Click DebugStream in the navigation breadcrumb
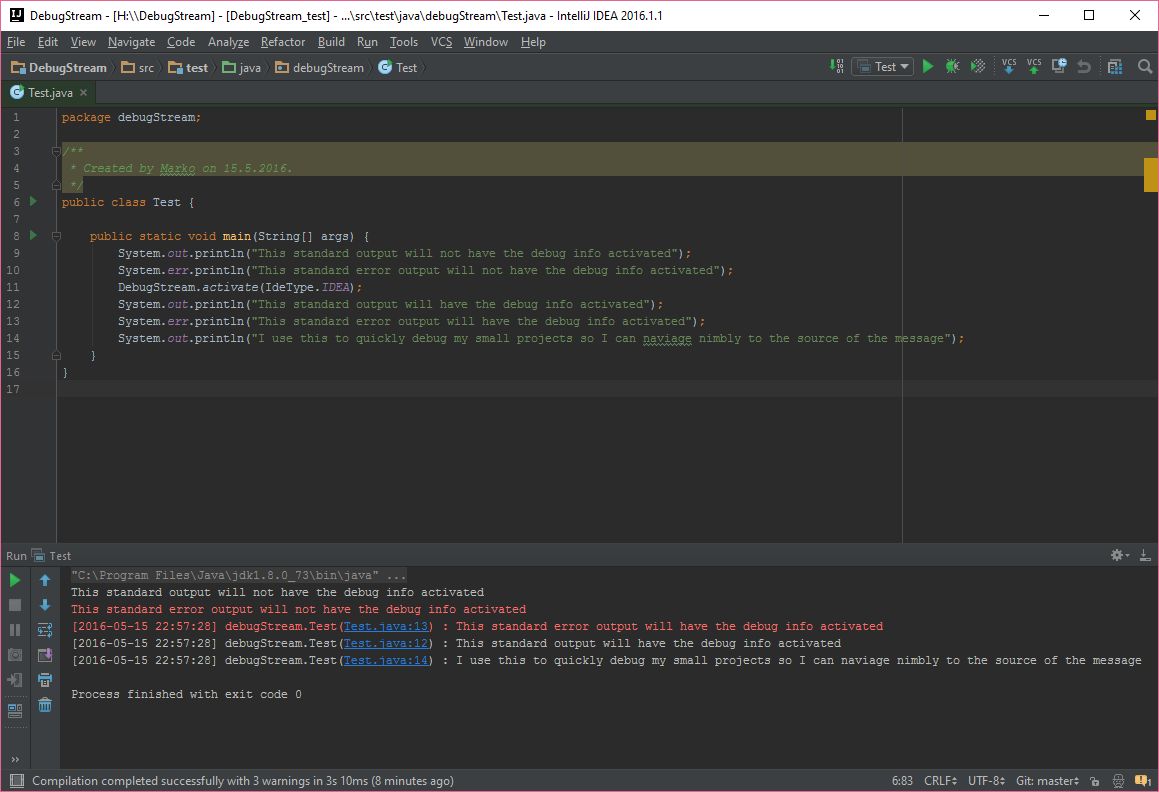Image resolution: width=1159 pixels, height=792 pixels. coord(59,67)
